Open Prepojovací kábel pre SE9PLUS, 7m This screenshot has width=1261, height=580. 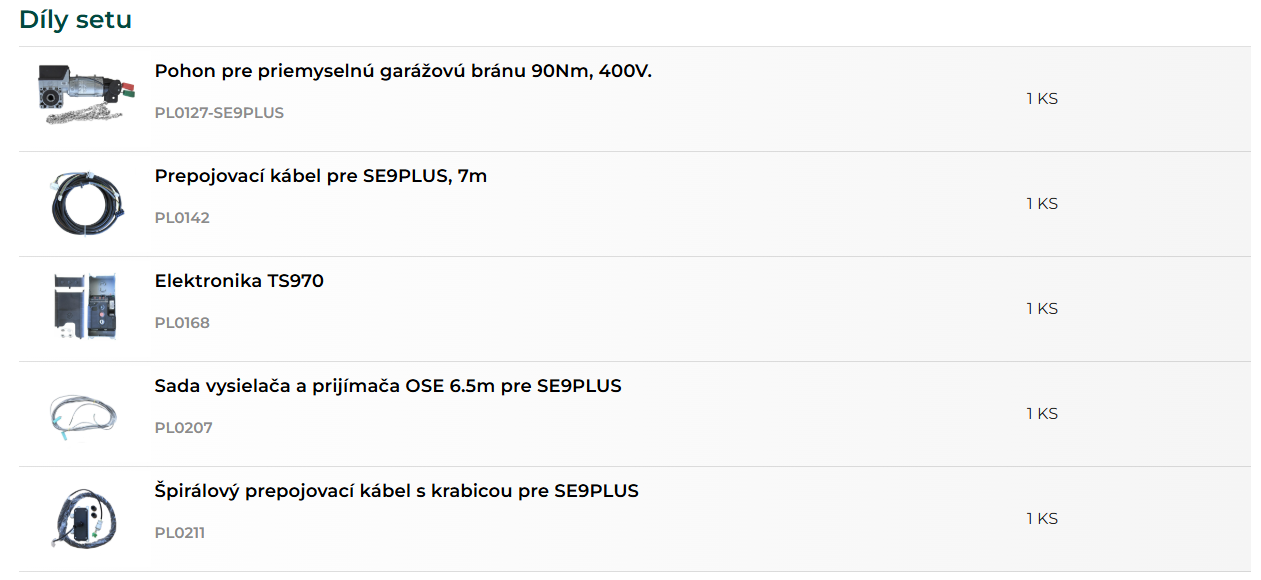321,176
